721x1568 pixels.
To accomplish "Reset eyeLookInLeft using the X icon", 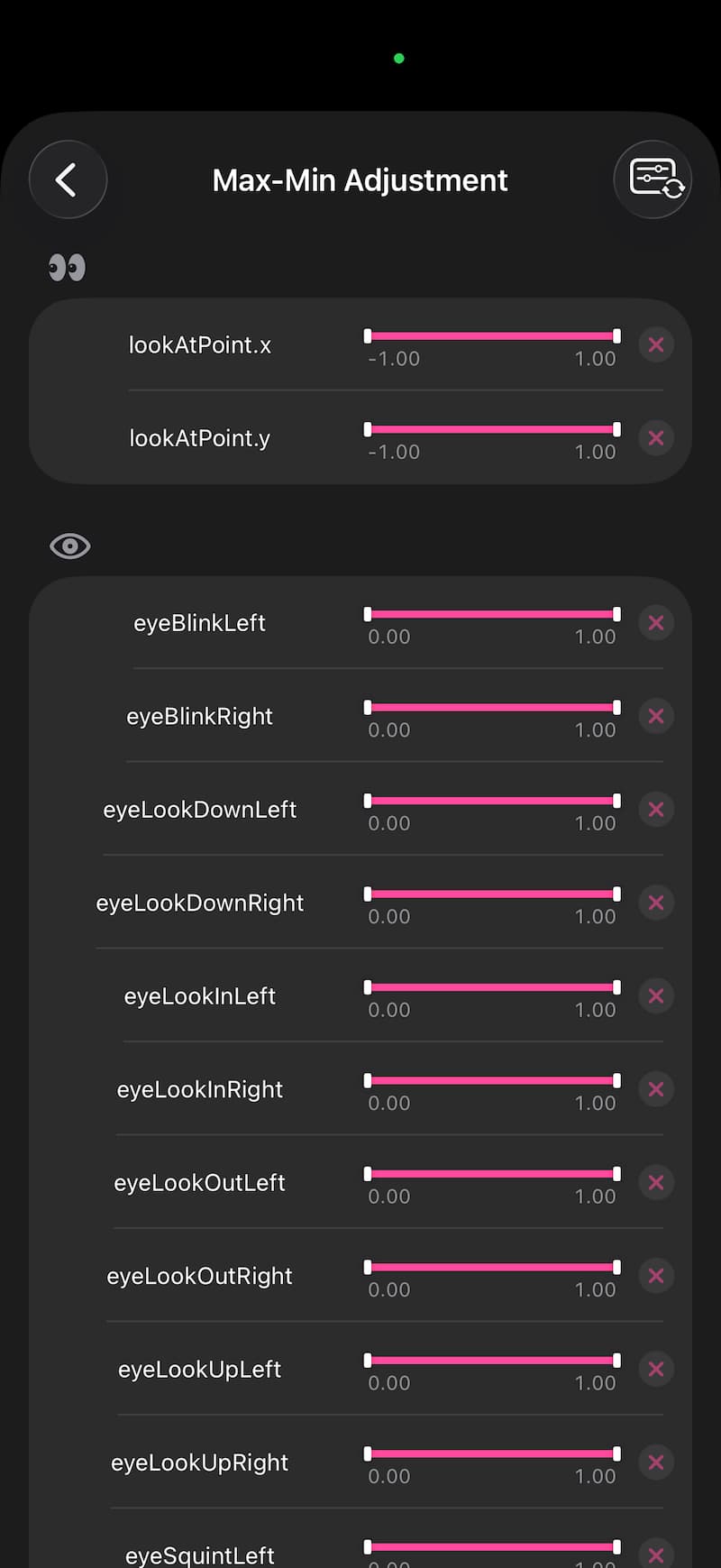I will pos(656,996).
